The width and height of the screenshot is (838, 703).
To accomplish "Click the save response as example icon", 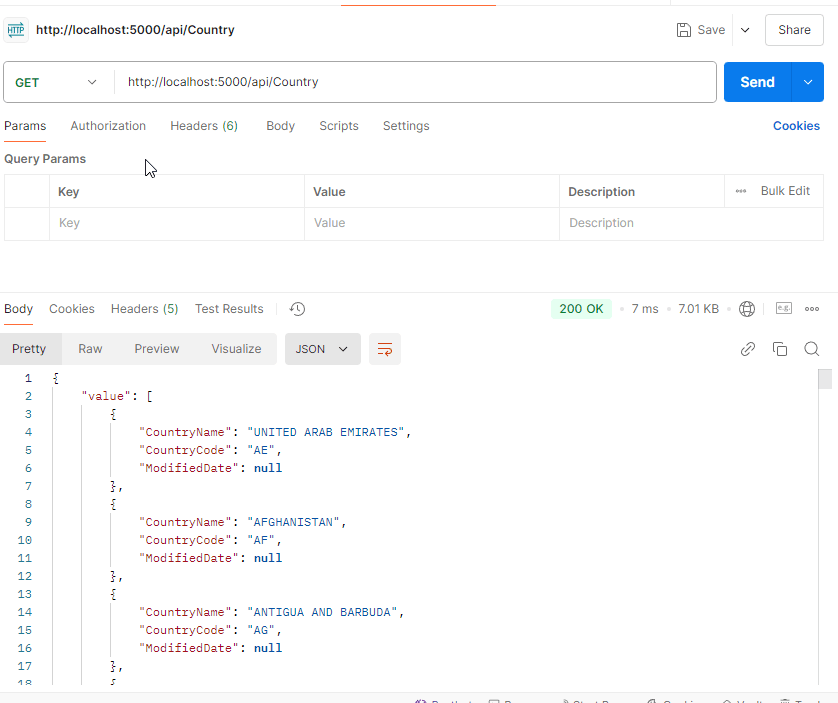I will click(x=784, y=309).
